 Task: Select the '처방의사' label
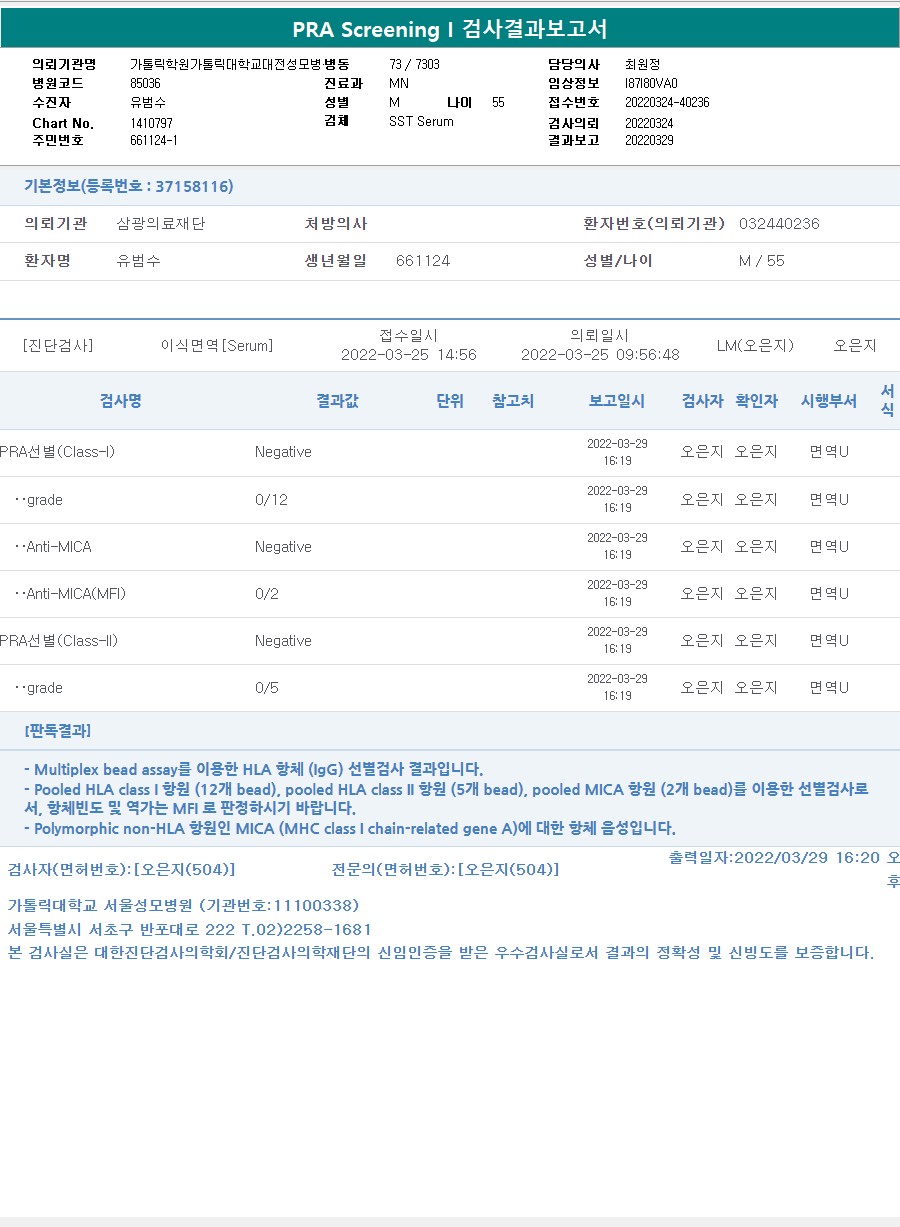pyautogui.click(x=336, y=223)
